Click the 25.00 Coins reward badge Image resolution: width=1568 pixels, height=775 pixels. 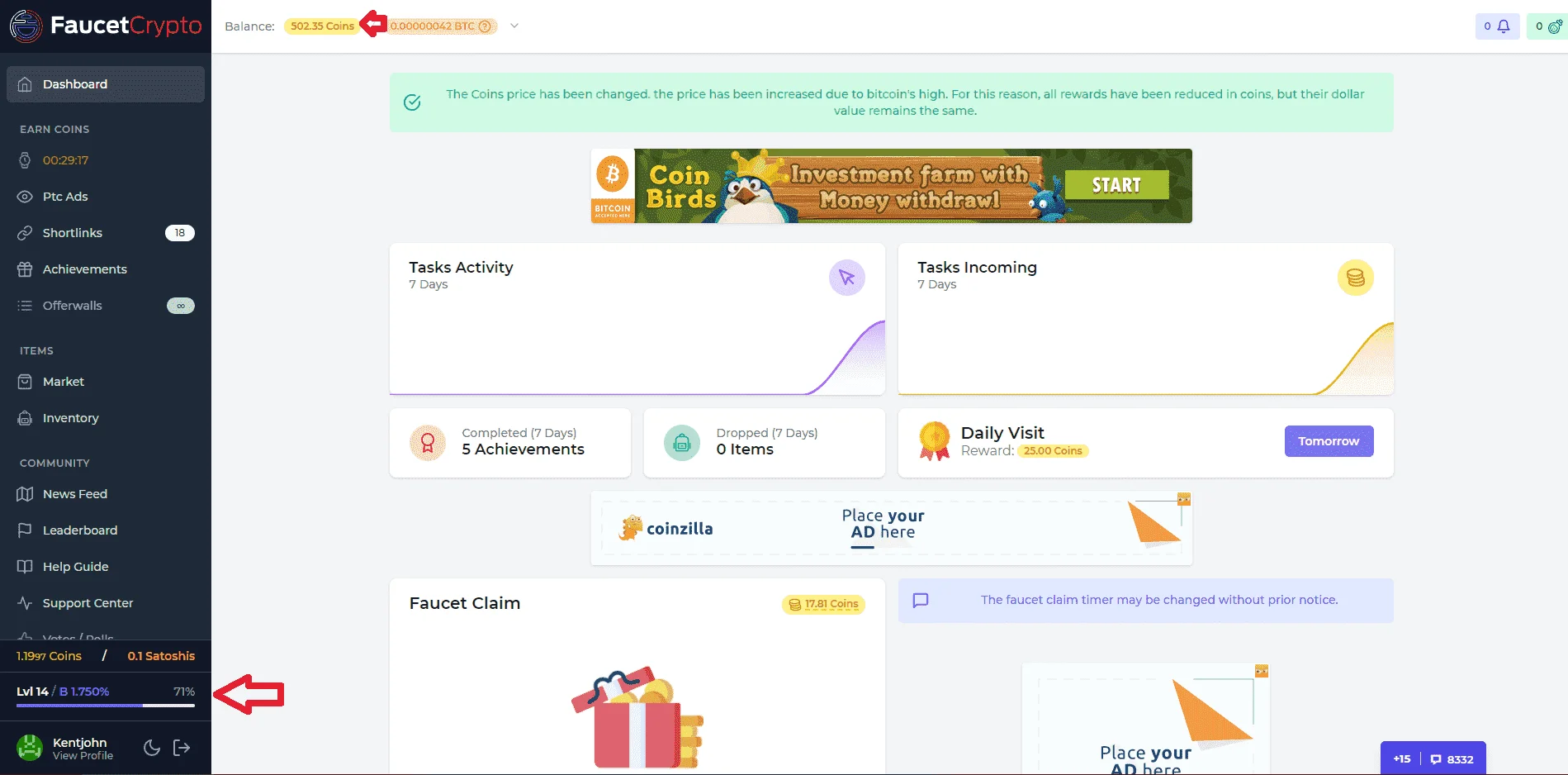(x=1053, y=451)
